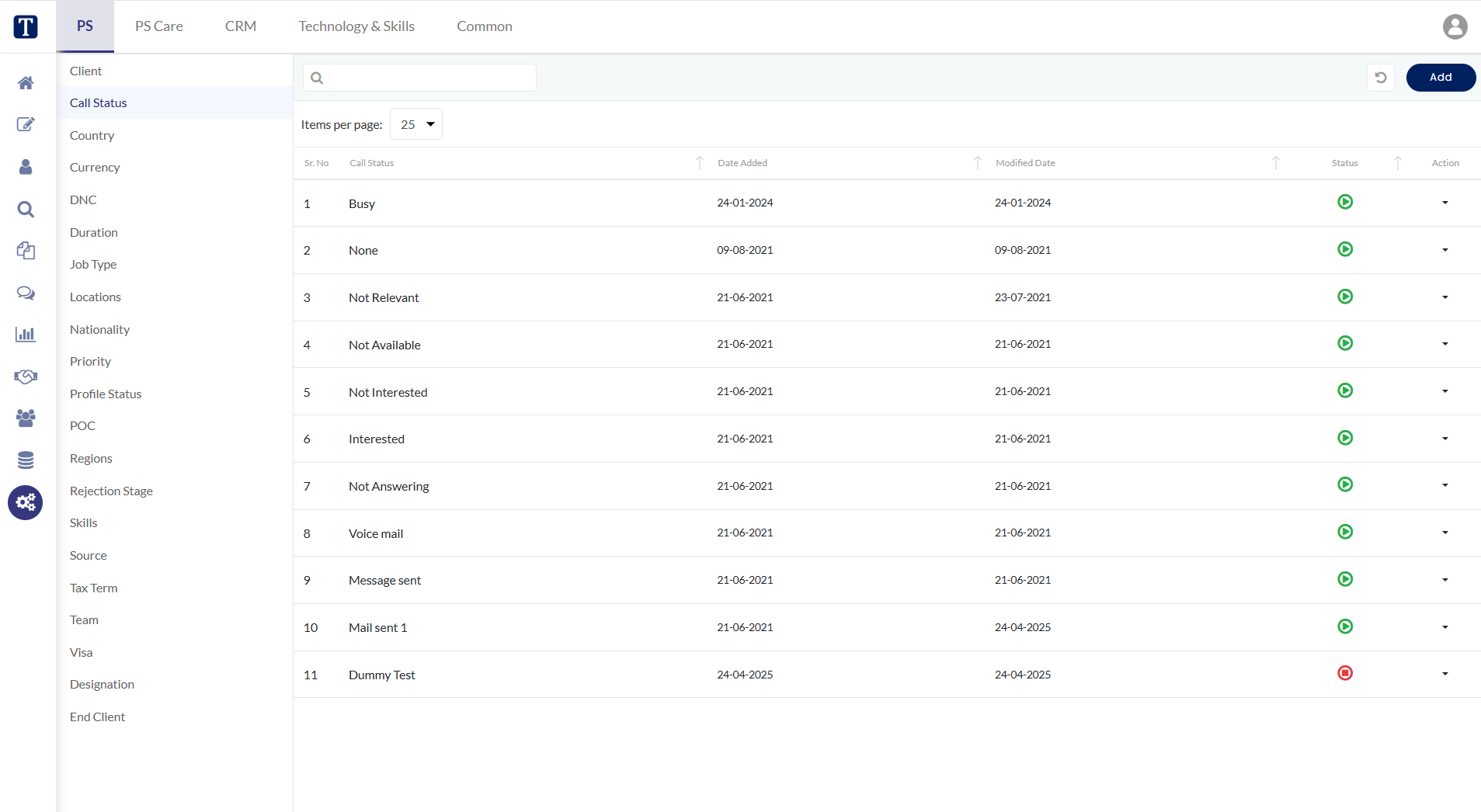Click the handshake sidebar icon
Image resolution: width=1481 pixels, height=812 pixels.
26,377
